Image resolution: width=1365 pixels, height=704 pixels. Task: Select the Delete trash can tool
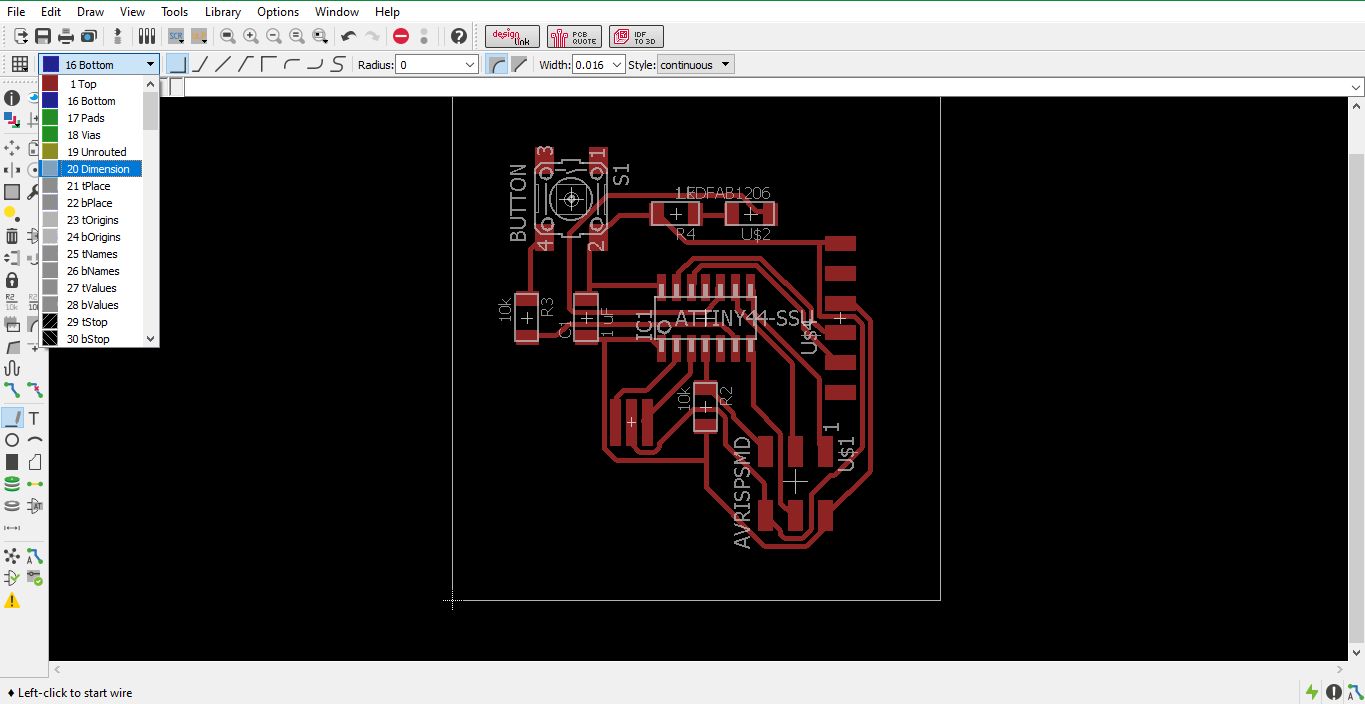12,236
